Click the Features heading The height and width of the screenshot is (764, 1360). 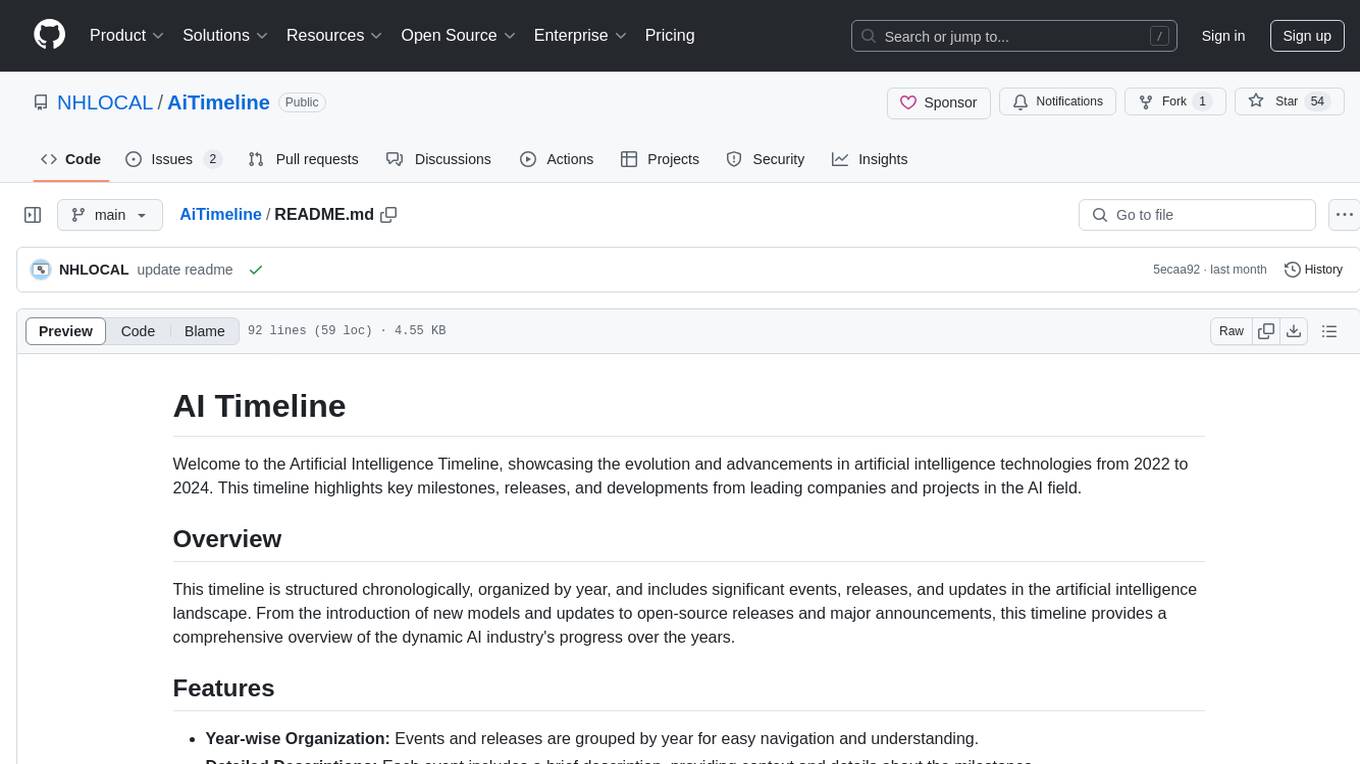coord(224,688)
